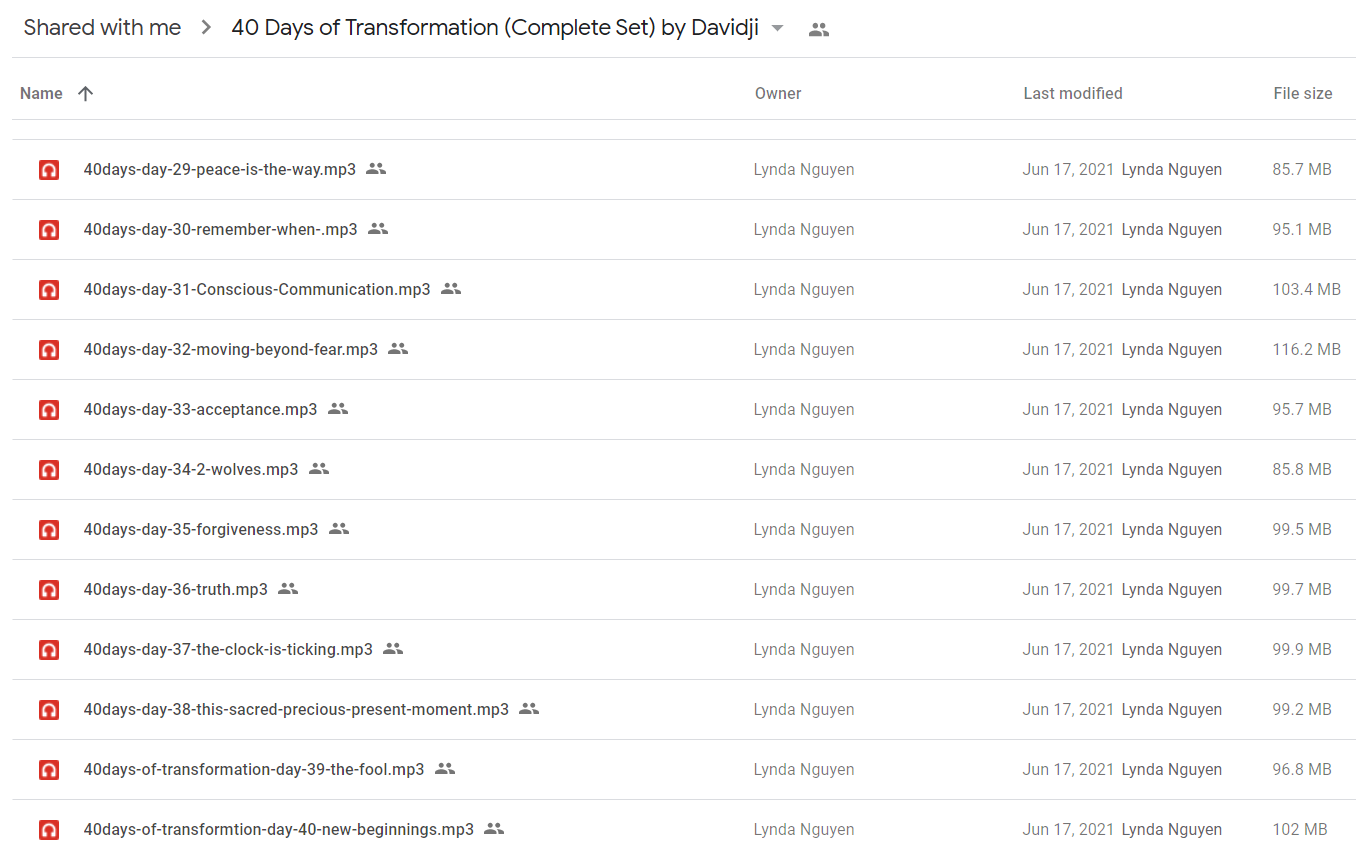Viewport: 1356px width, 851px height.
Task: Open folder dropdown arrow next to Davidji title
Action: point(778,28)
